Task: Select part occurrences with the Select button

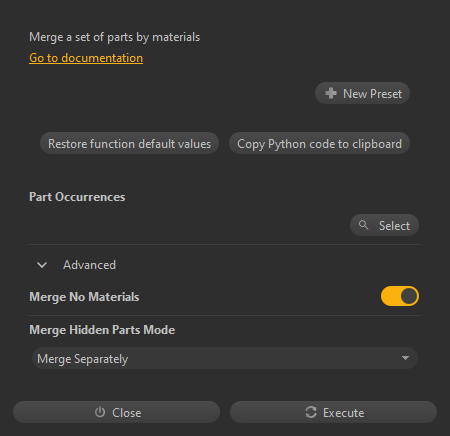Action: coord(384,225)
